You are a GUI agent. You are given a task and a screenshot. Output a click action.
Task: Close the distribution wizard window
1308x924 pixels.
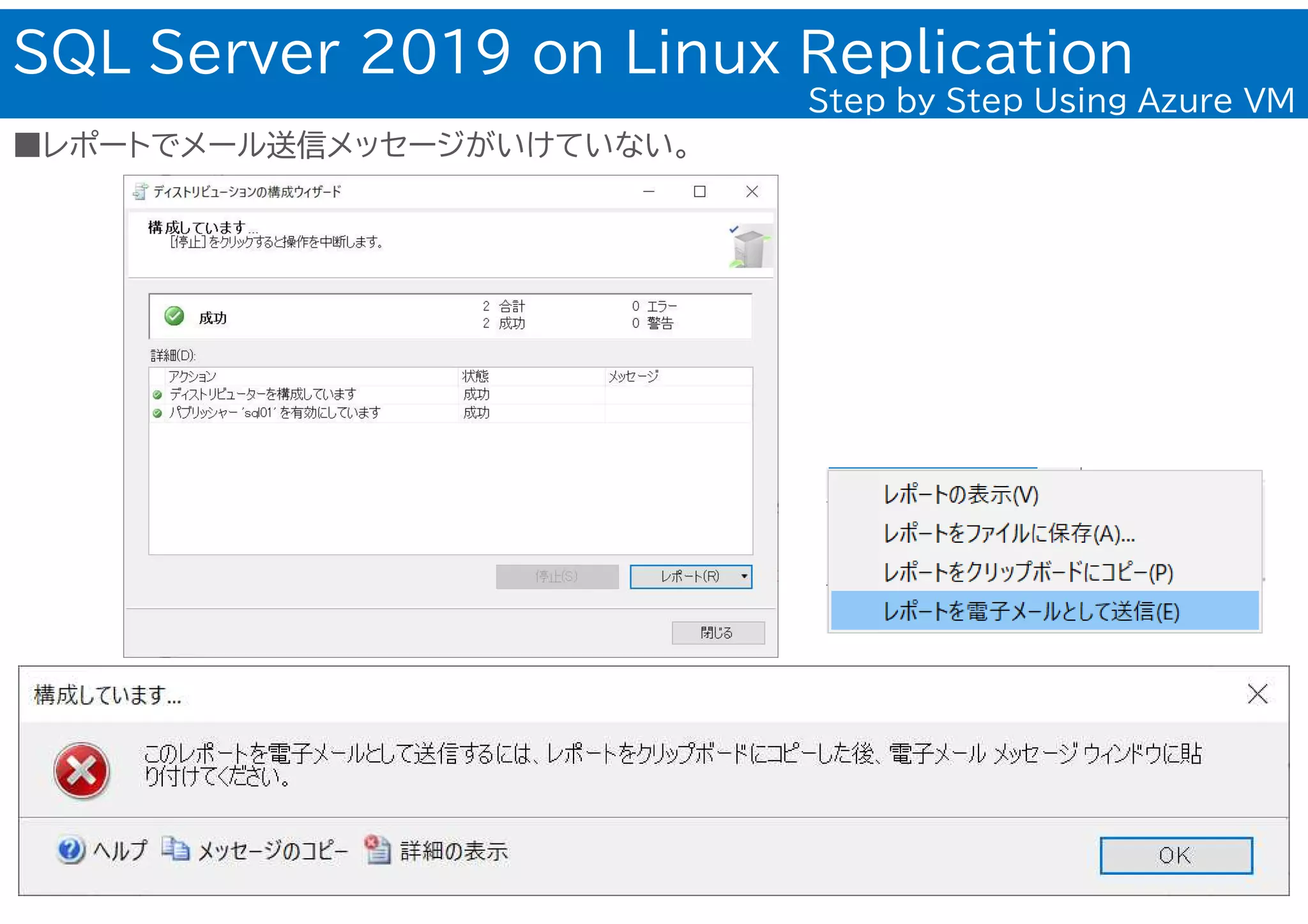pos(752,192)
